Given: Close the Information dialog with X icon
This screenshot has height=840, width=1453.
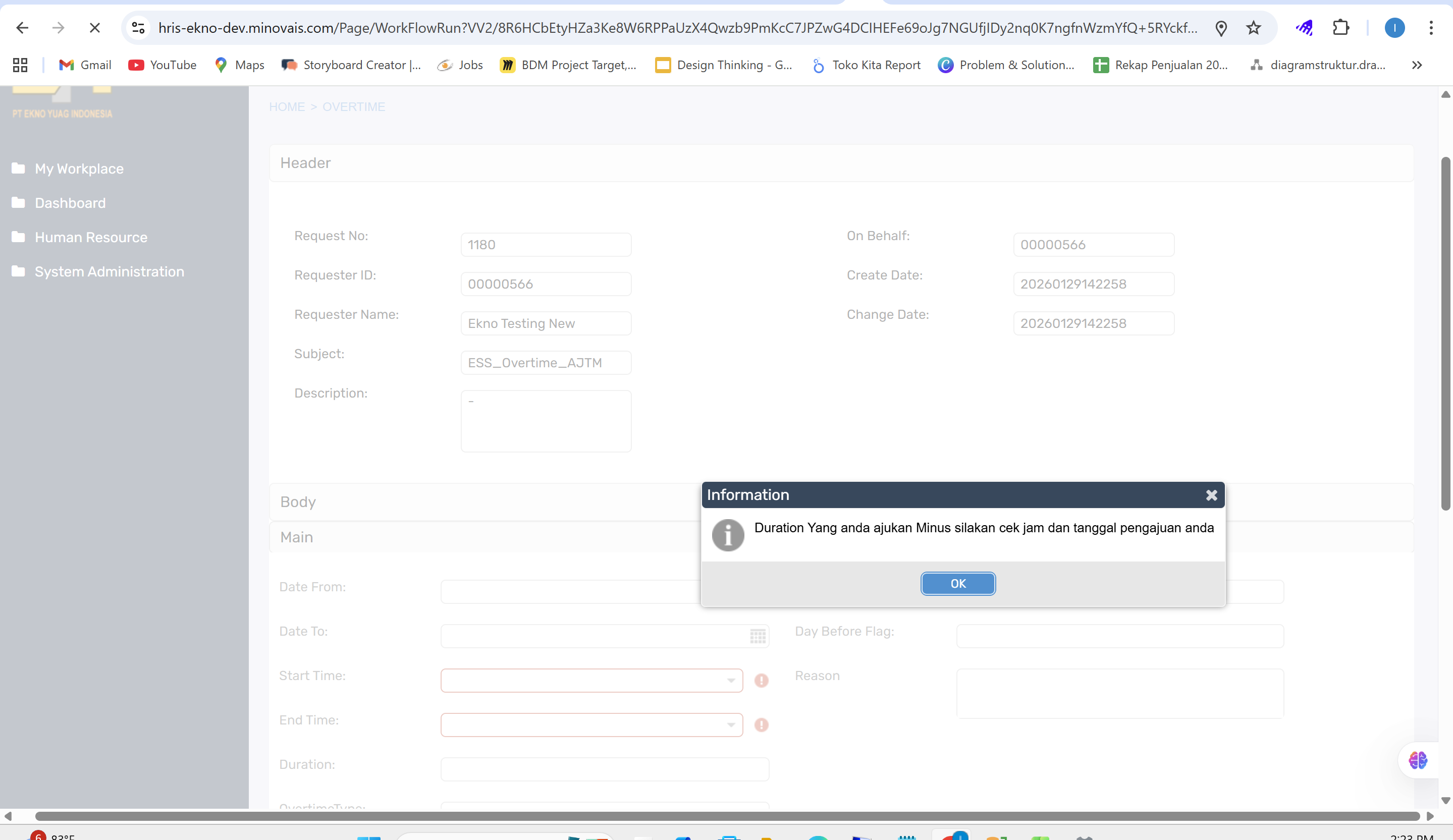Looking at the screenshot, I should pos(1211,495).
